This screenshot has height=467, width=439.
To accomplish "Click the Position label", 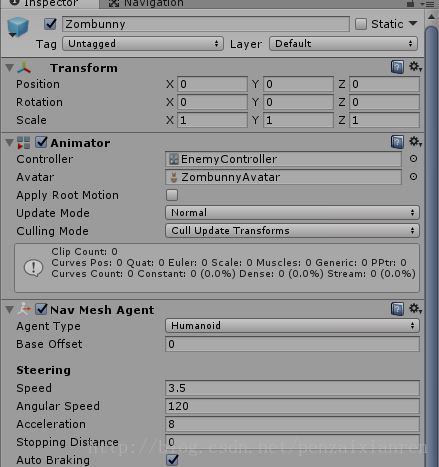I will pyautogui.click(x=38, y=84).
